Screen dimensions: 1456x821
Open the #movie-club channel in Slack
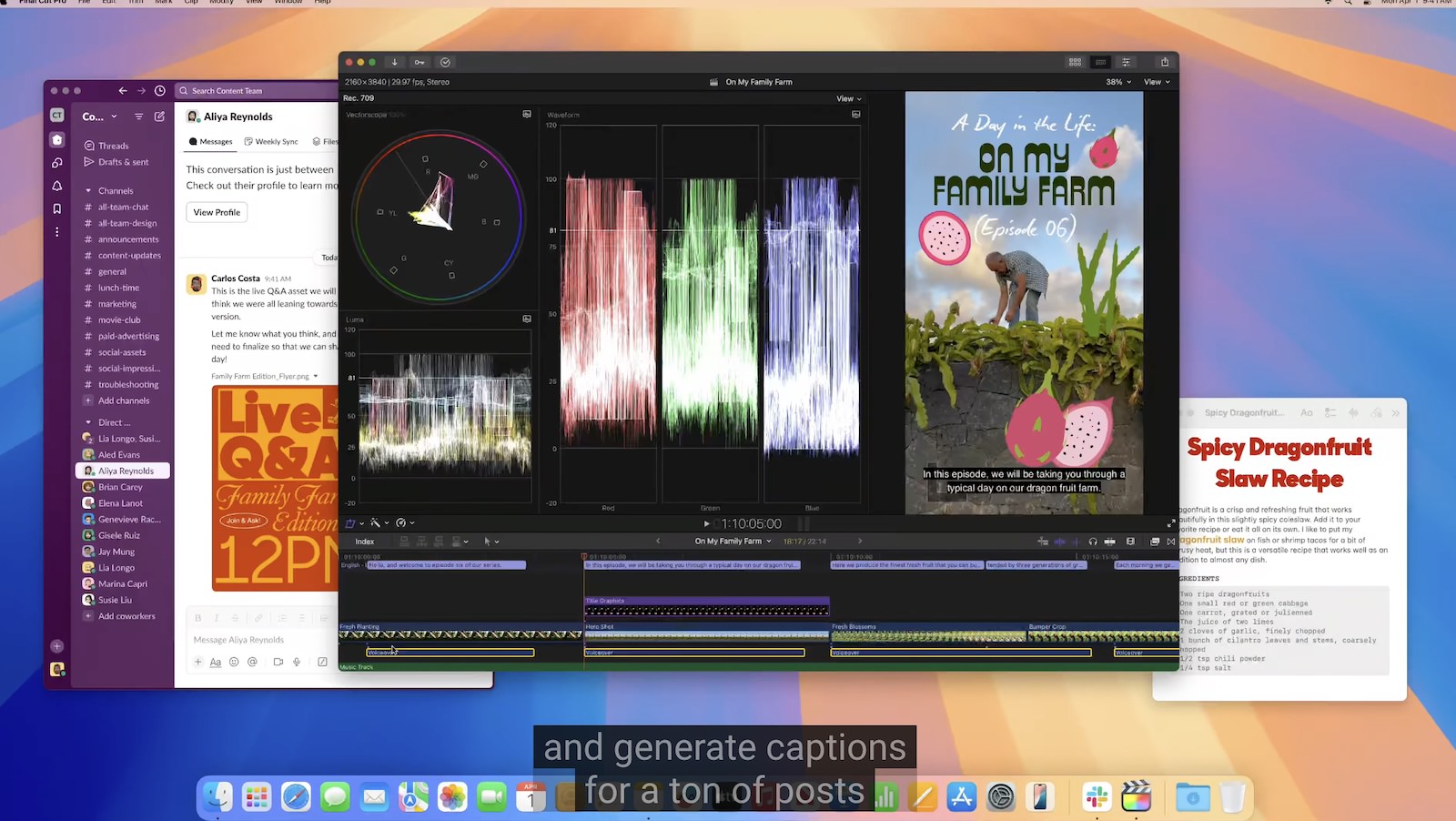[x=119, y=320]
